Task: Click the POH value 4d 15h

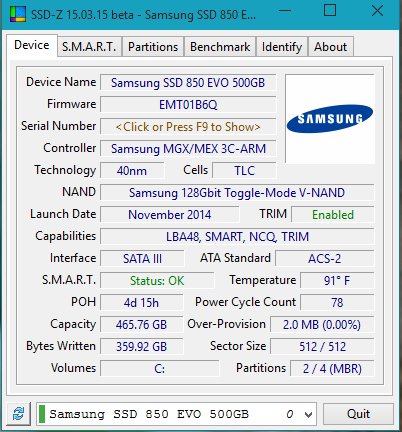Action: tap(142, 303)
